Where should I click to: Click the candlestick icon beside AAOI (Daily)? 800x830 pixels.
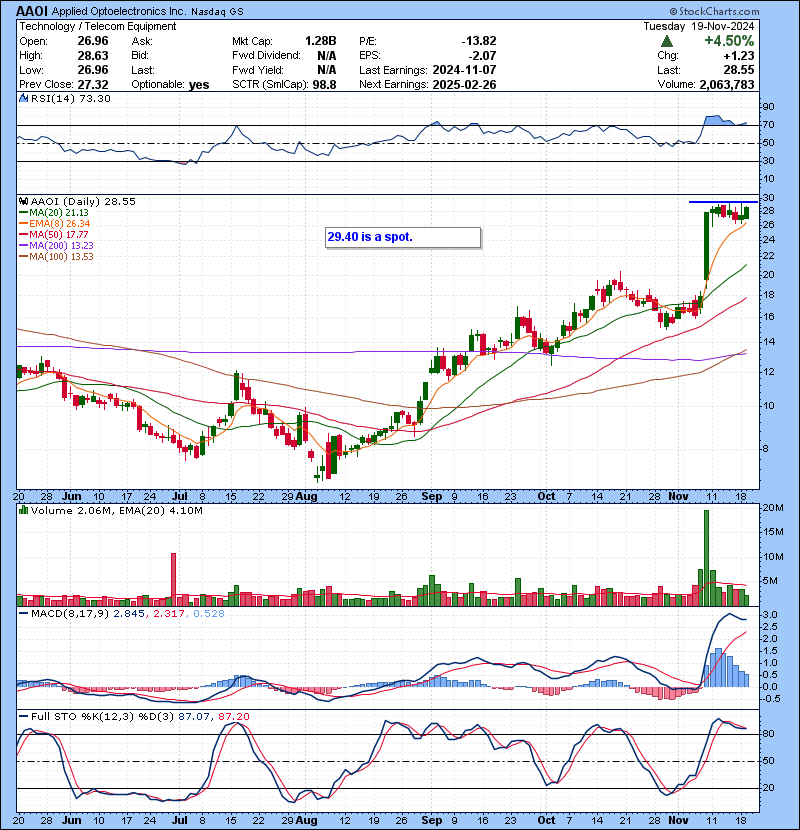(x=23, y=201)
